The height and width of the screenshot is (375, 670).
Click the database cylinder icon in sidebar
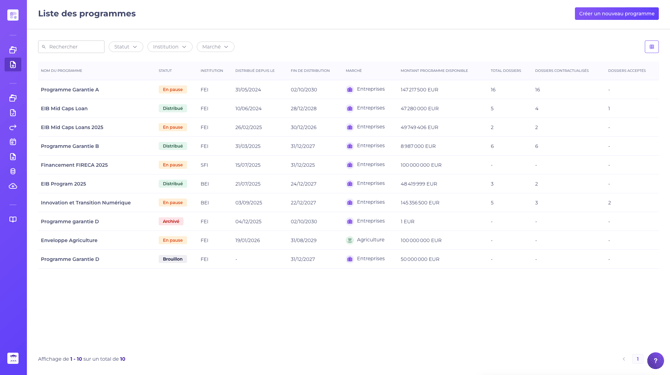13,171
